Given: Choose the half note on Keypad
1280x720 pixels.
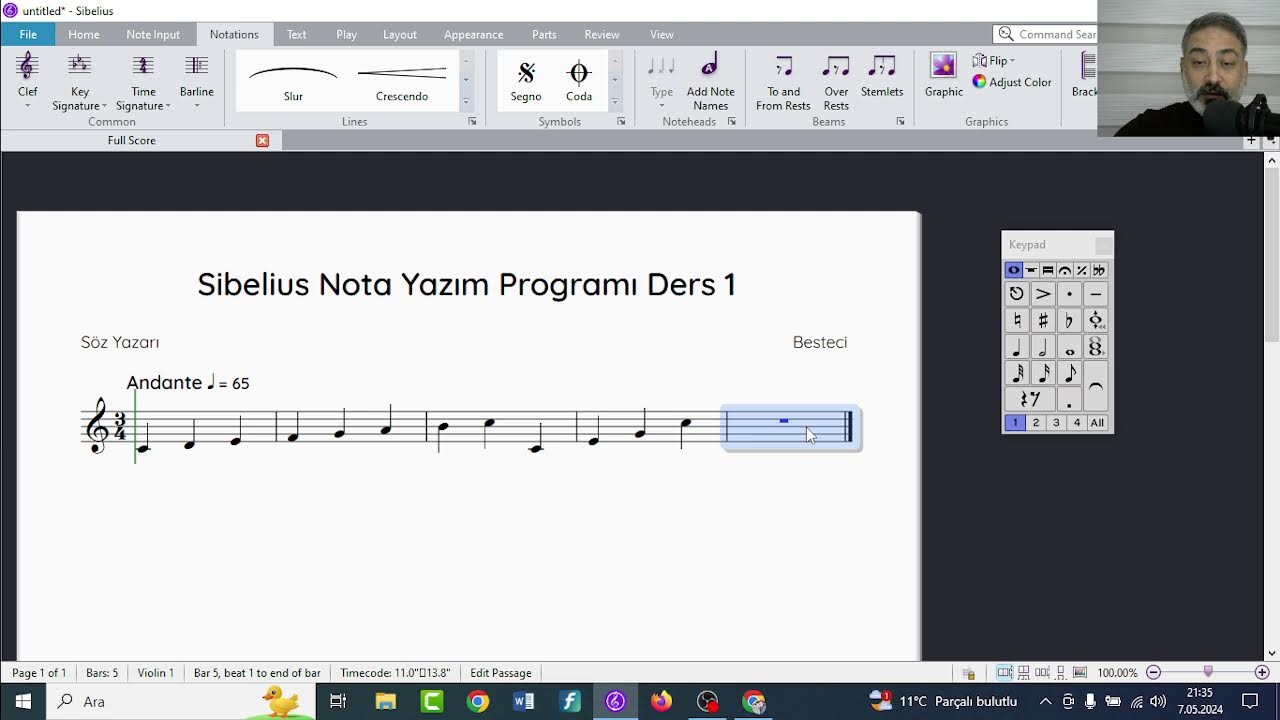Looking at the screenshot, I should click(1043, 347).
